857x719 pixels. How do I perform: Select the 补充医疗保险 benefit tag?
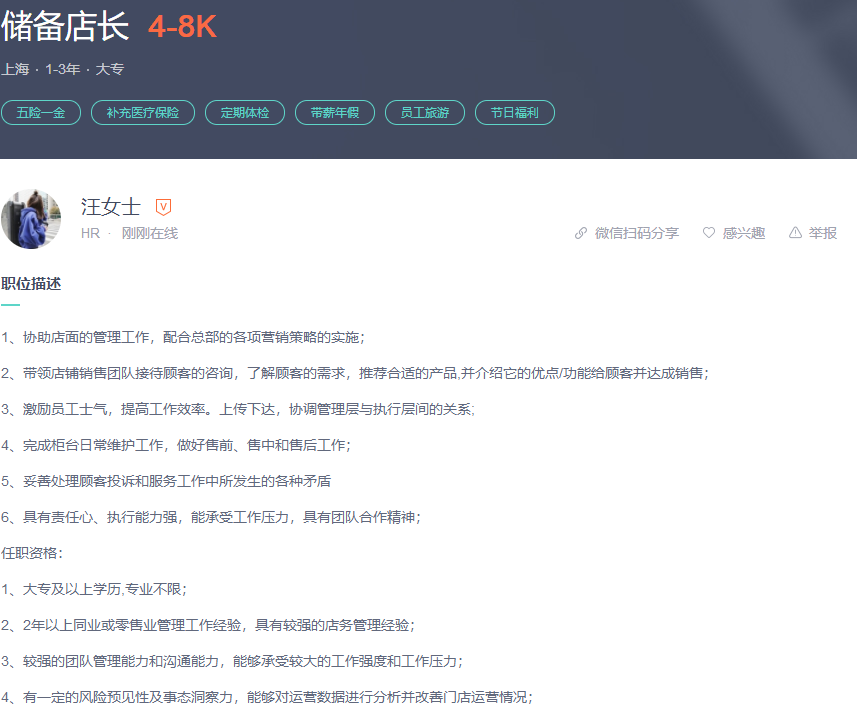143,113
